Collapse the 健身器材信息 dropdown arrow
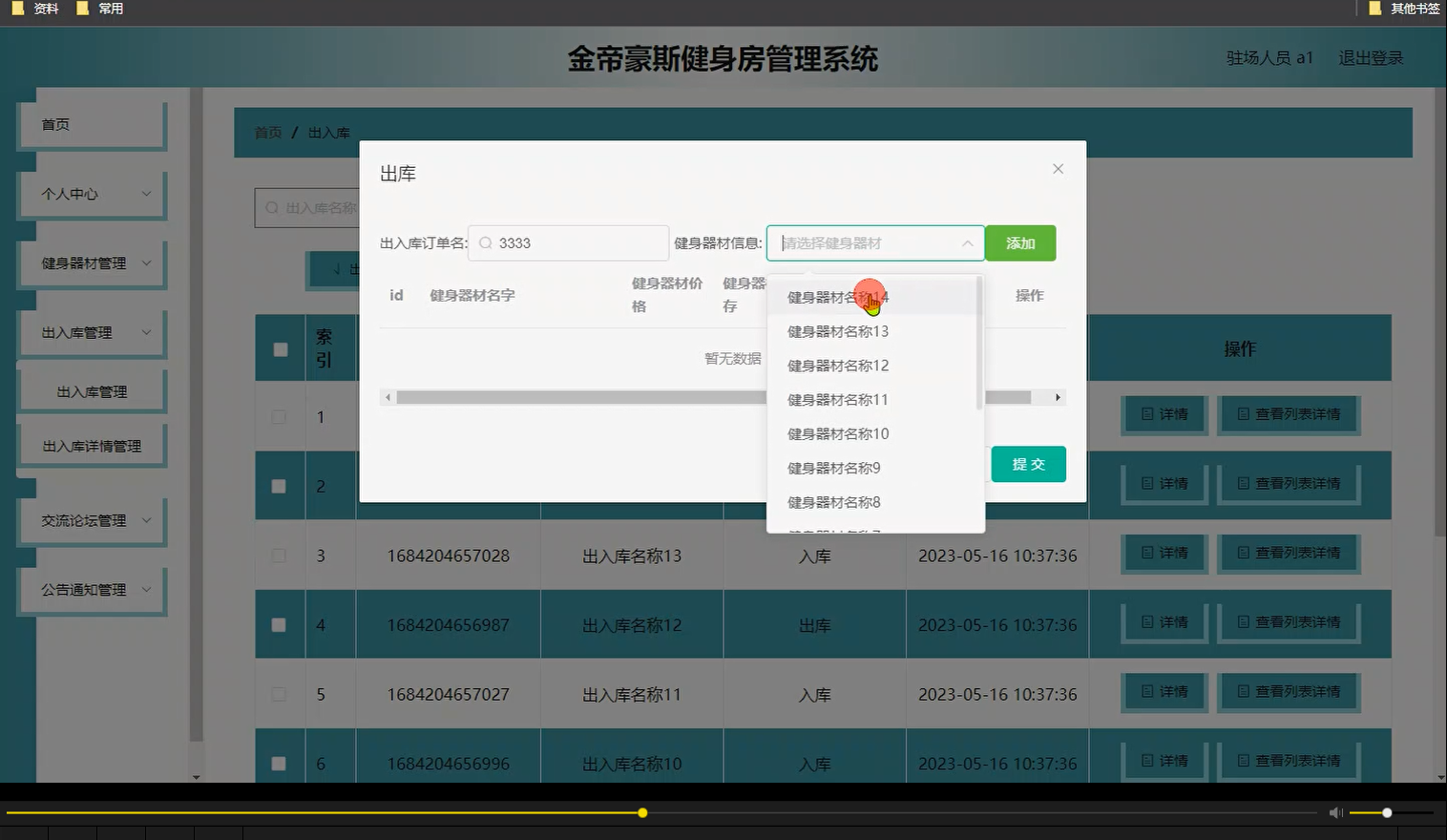The height and width of the screenshot is (840, 1447). (967, 243)
